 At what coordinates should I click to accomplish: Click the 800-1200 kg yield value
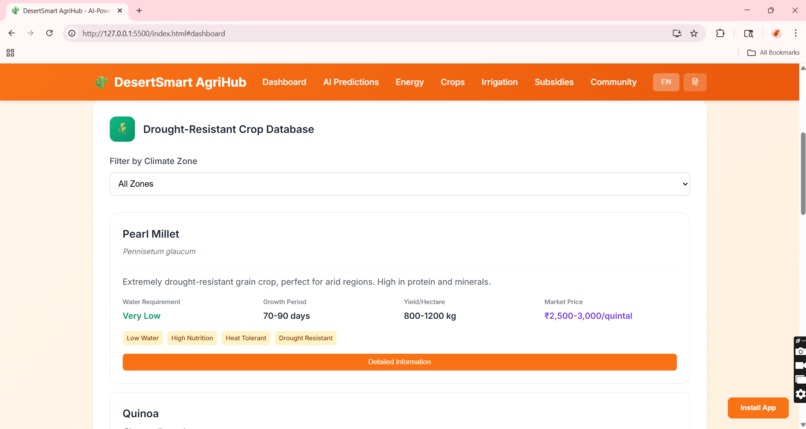pyautogui.click(x=430, y=316)
